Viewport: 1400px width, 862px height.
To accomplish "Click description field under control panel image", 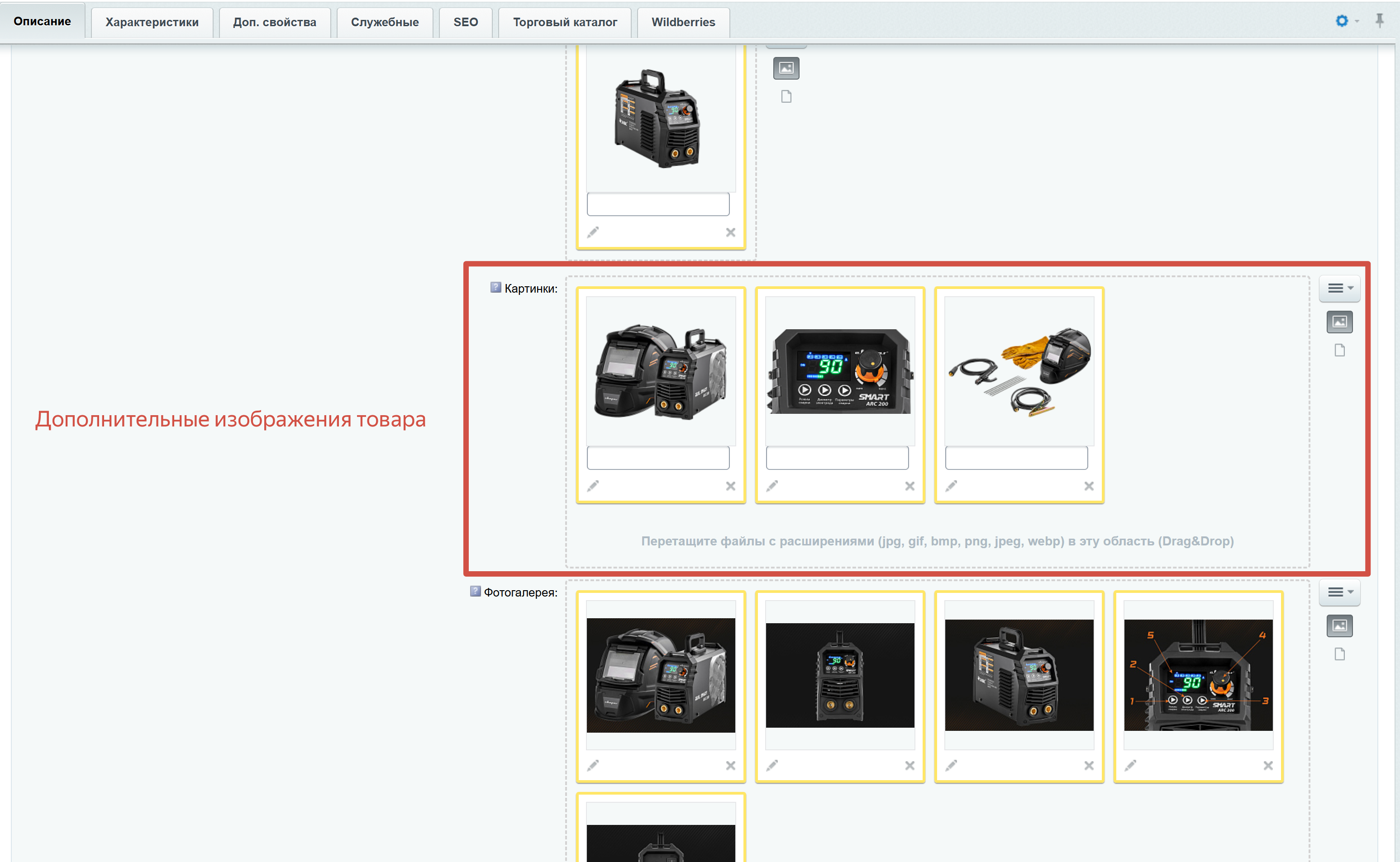I will pyautogui.click(x=837, y=458).
